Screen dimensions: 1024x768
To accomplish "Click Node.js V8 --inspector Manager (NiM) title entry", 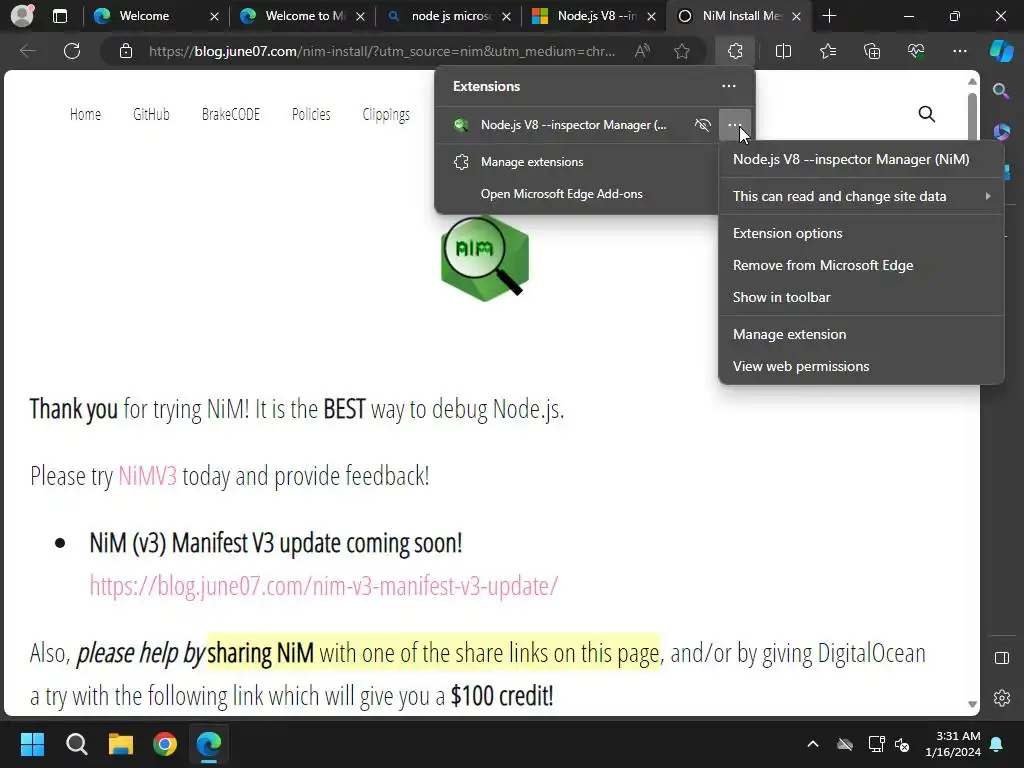I will pos(861,159).
